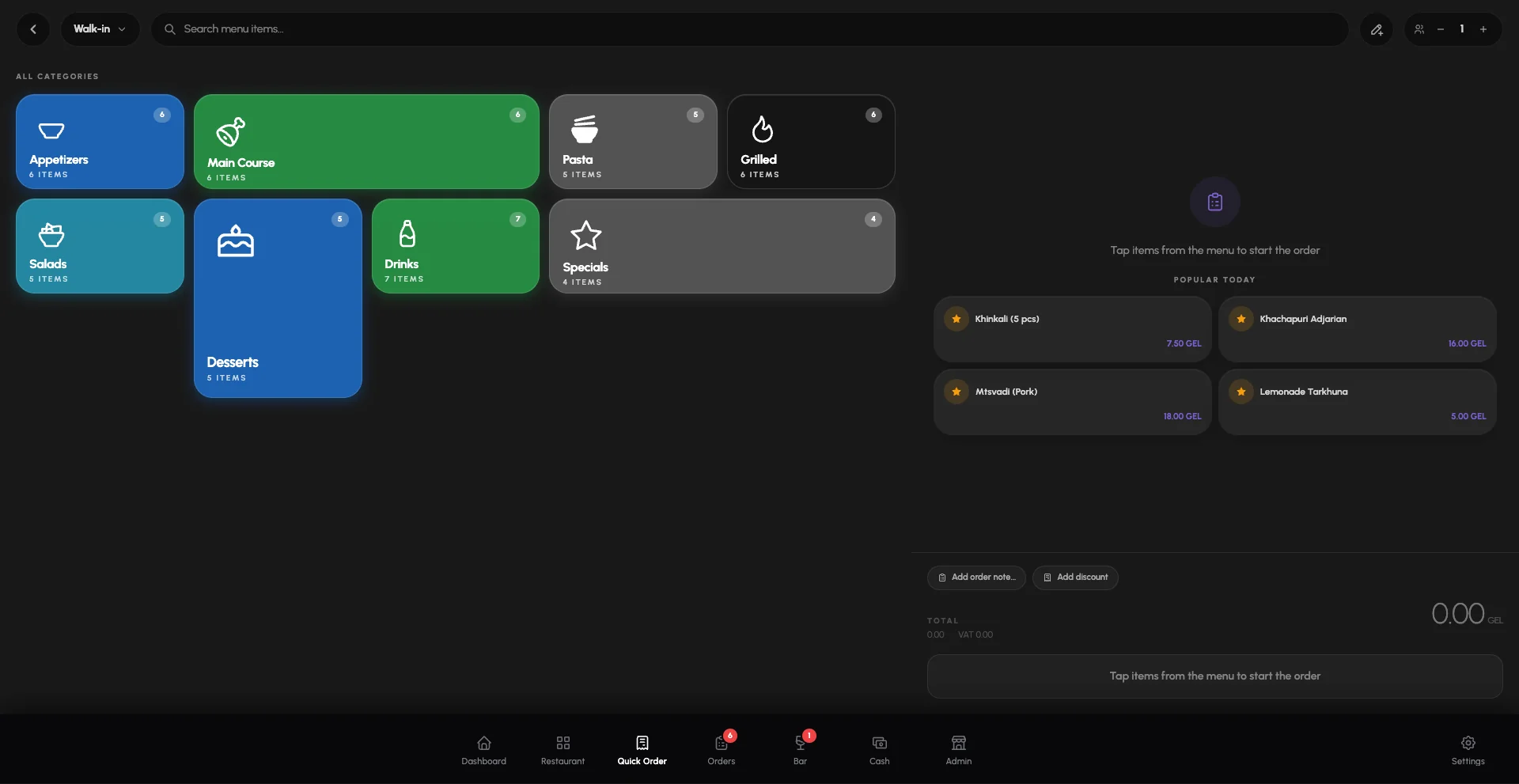This screenshot has height=784, width=1519.
Task: Click the guests people icon
Action: [x=1419, y=29]
